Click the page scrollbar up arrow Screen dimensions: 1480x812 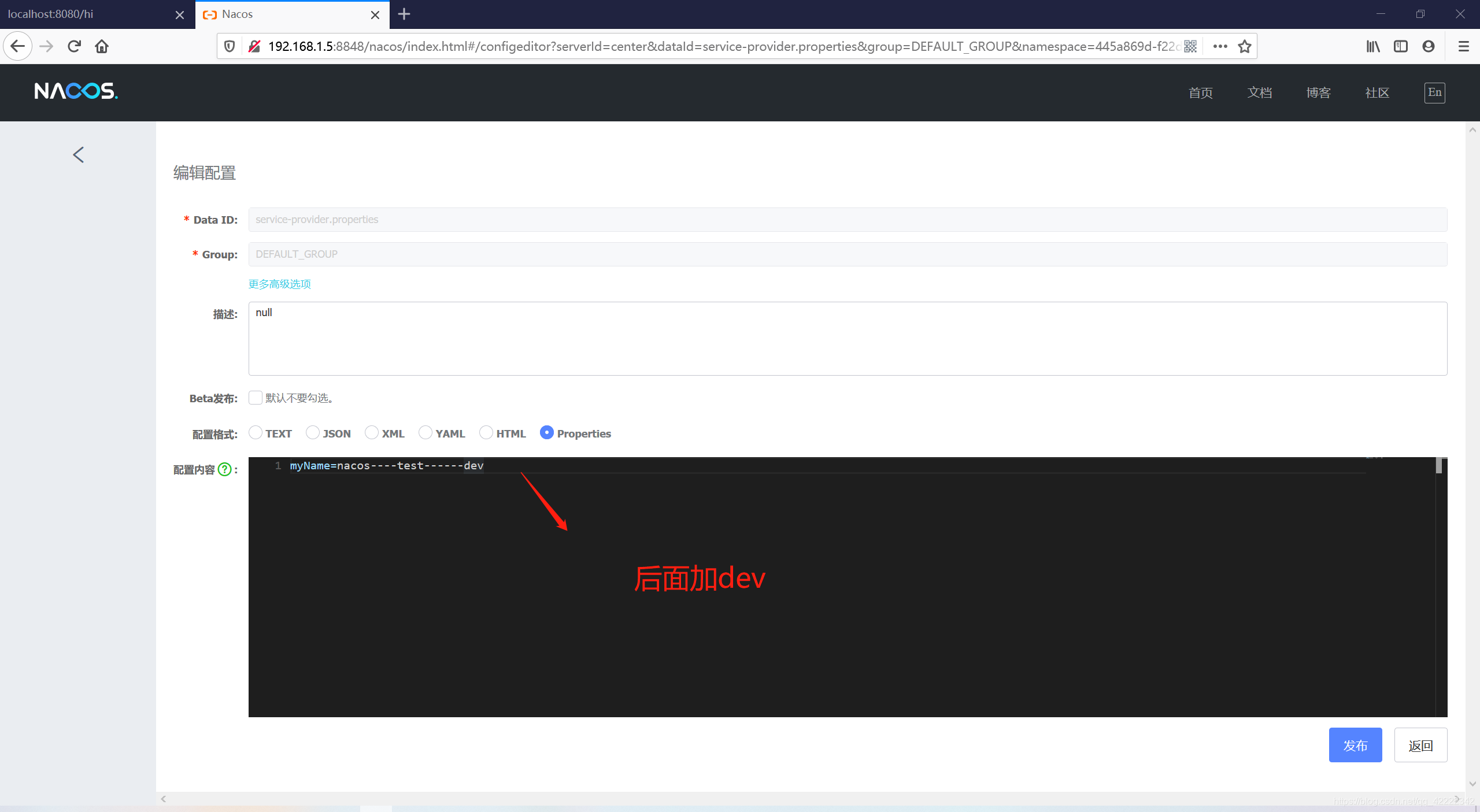[1472, 130]
